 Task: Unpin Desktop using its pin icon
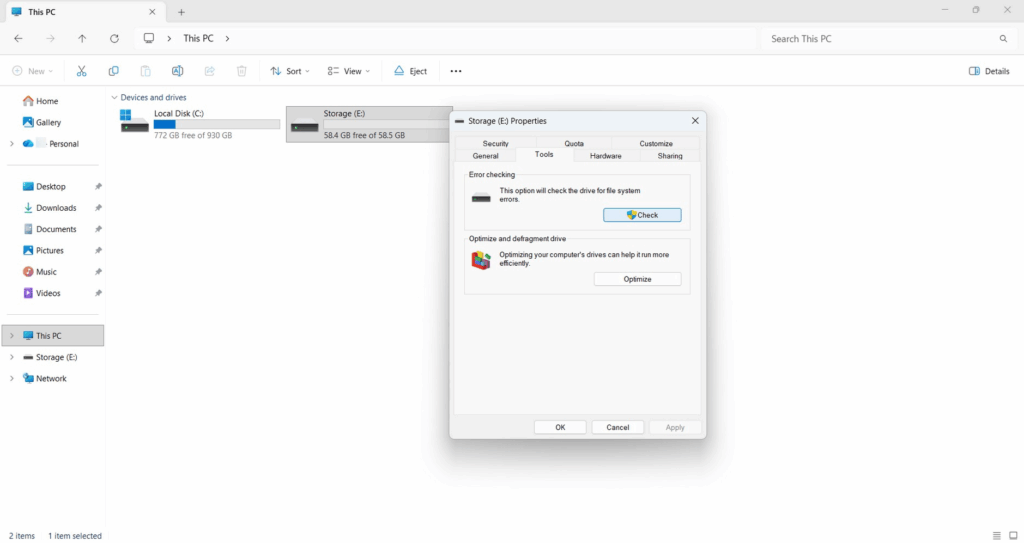(98, 186)
